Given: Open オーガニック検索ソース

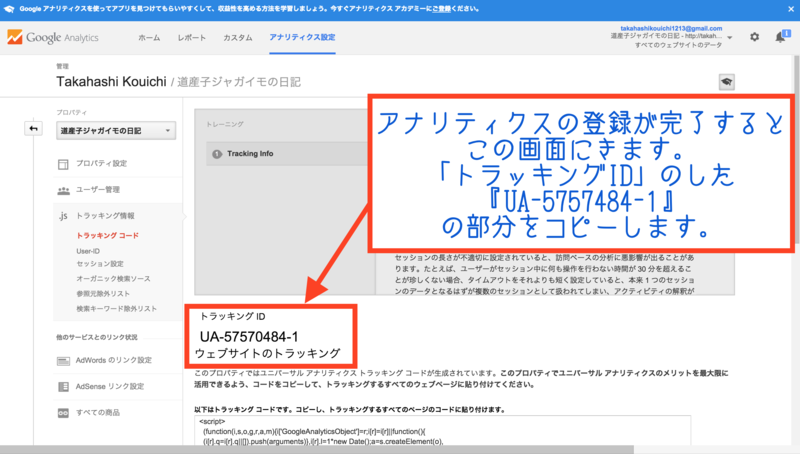Looking at the screenshot, I should (113, 279).
